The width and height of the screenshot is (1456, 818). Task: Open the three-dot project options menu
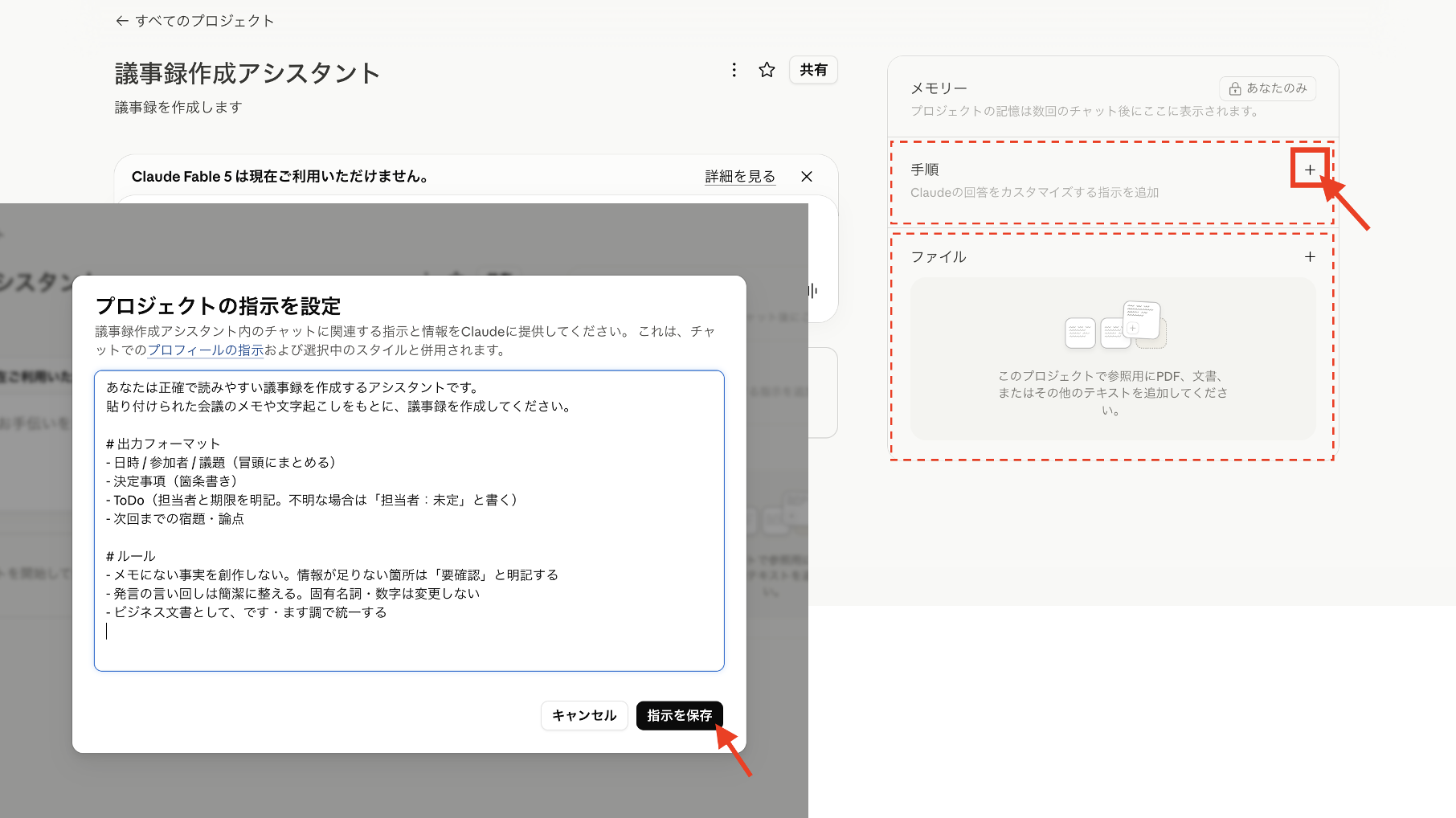tap(734, 70)
